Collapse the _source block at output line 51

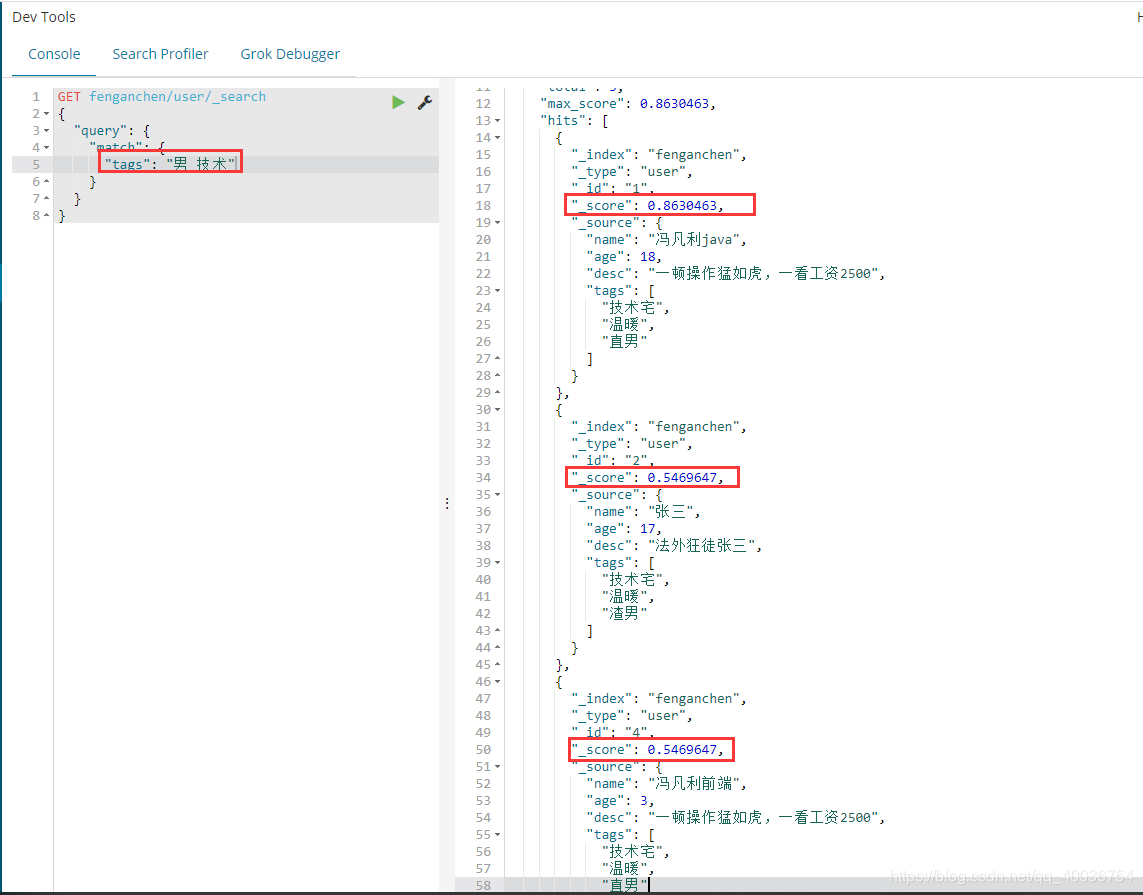click(497, 767)
